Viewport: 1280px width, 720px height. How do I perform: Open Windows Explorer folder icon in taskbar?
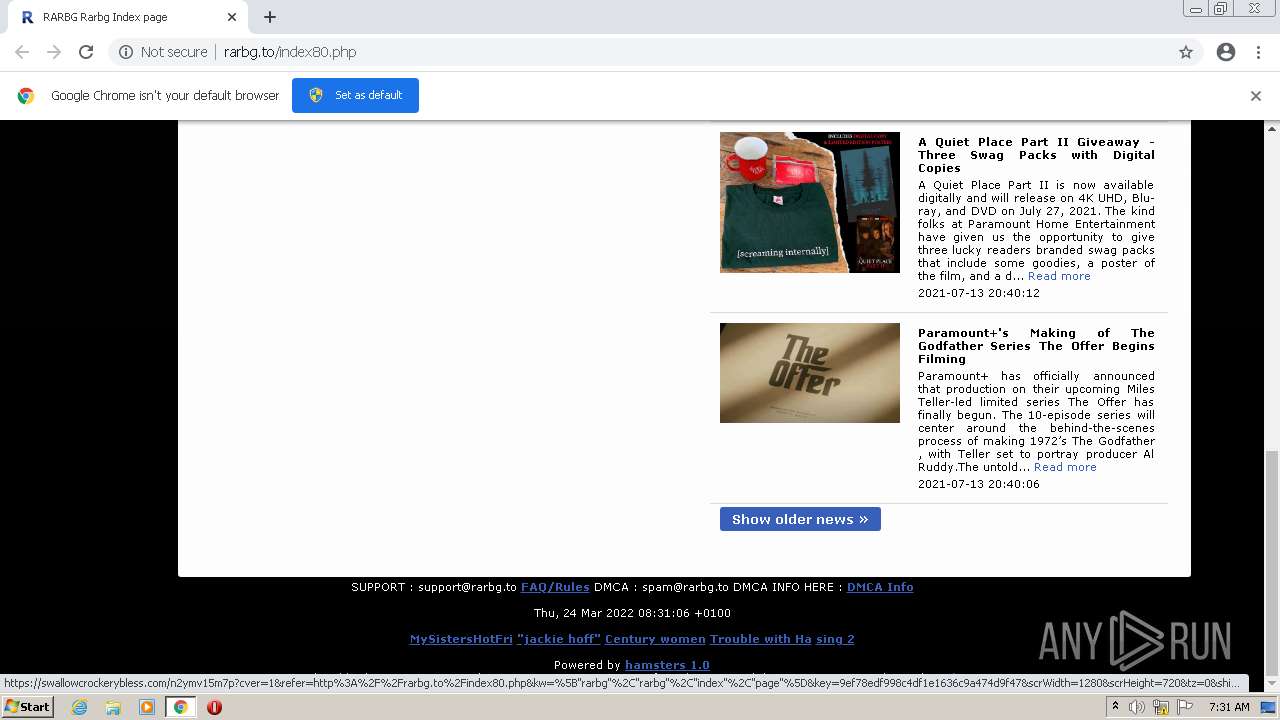[113, 707]
